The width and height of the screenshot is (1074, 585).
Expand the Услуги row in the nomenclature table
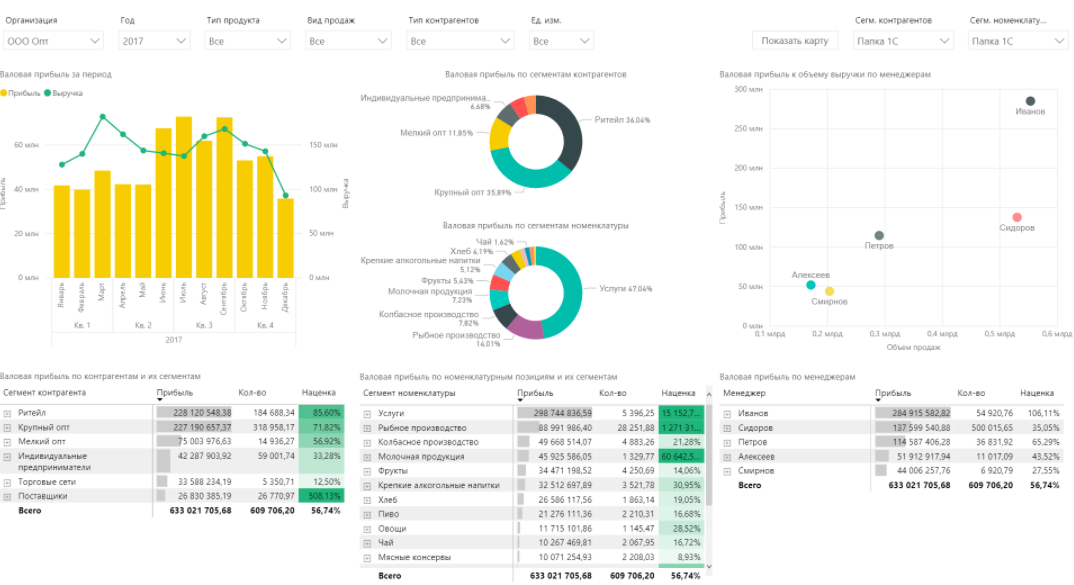pyautogui.click(x=367, y=412)
